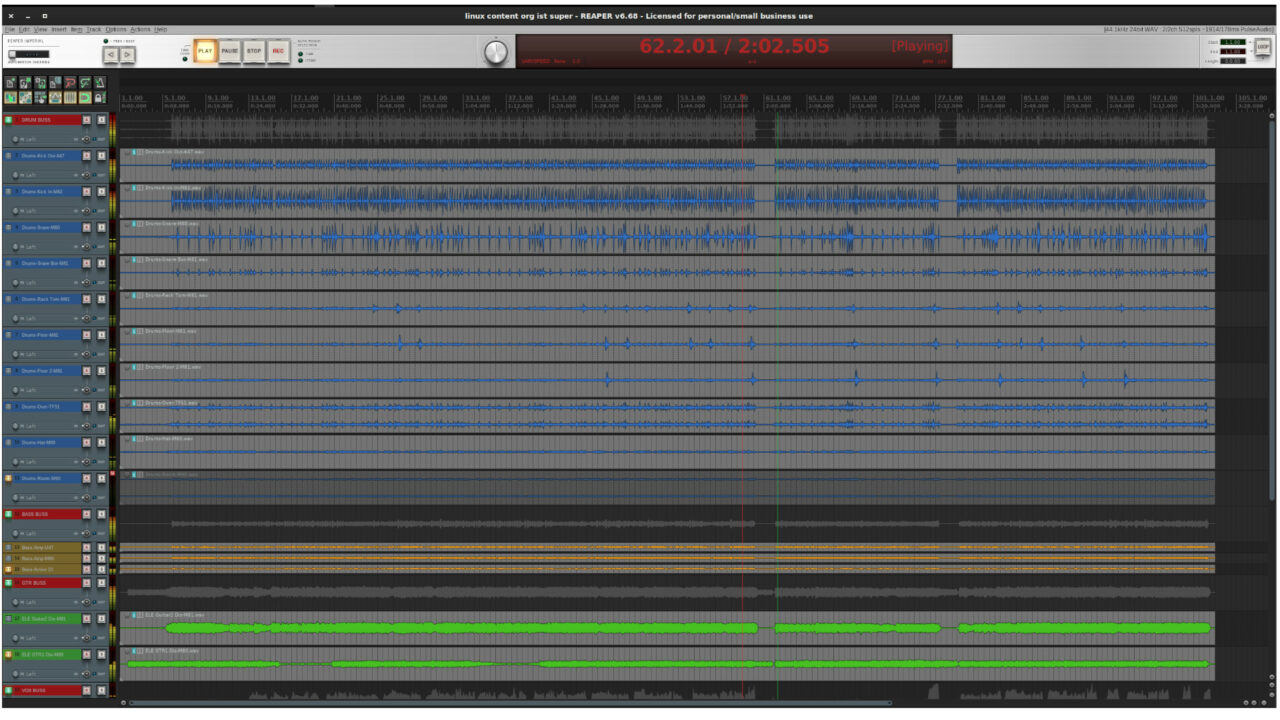This screenshot has width=1280, height=720.
Task: Open the View menu
Action: (x=40, y=29)
